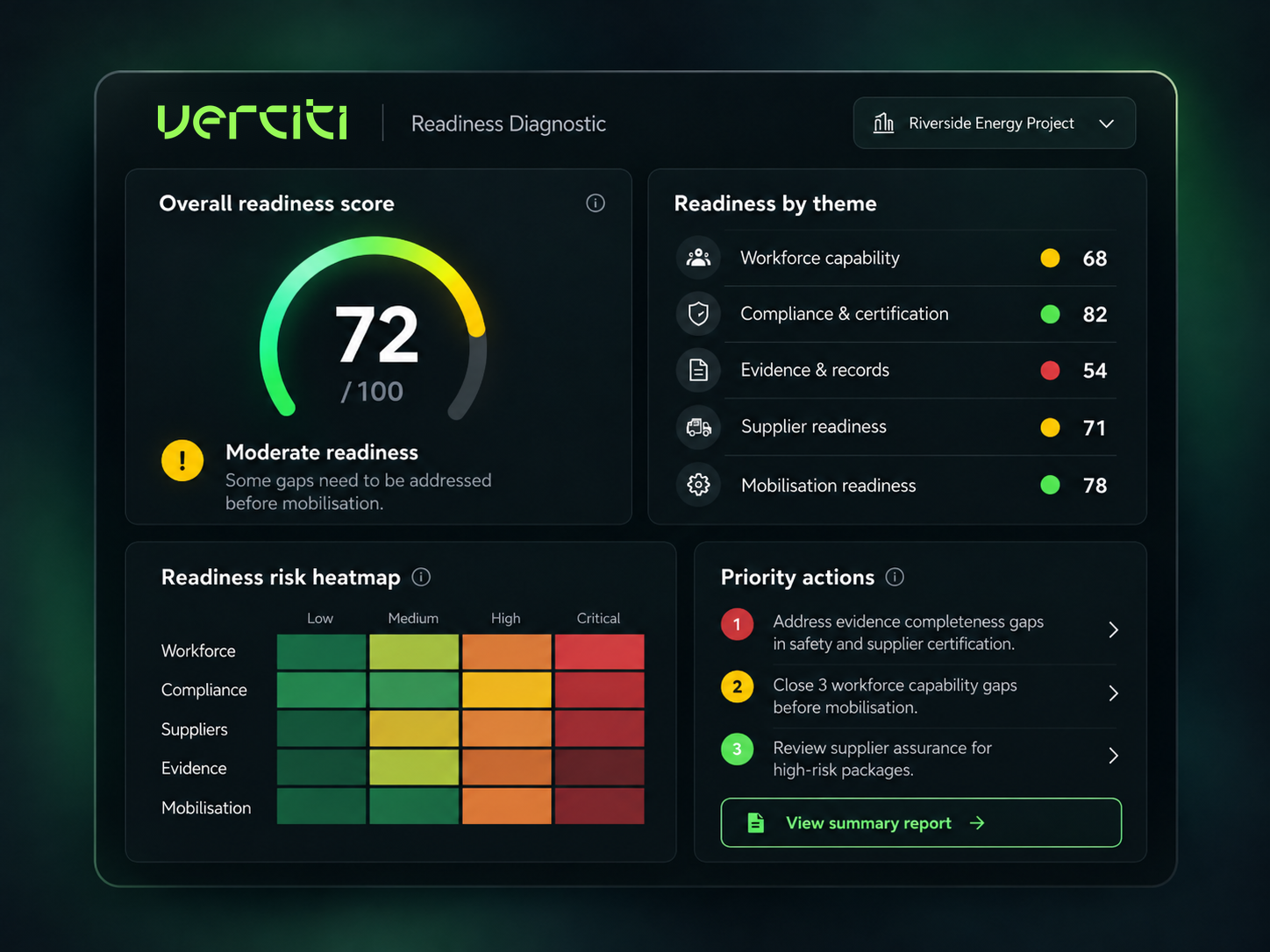Click the yellow number 2 priority badge
The width and height of the screenshot is (1270, 952).
tap(737, 686)
